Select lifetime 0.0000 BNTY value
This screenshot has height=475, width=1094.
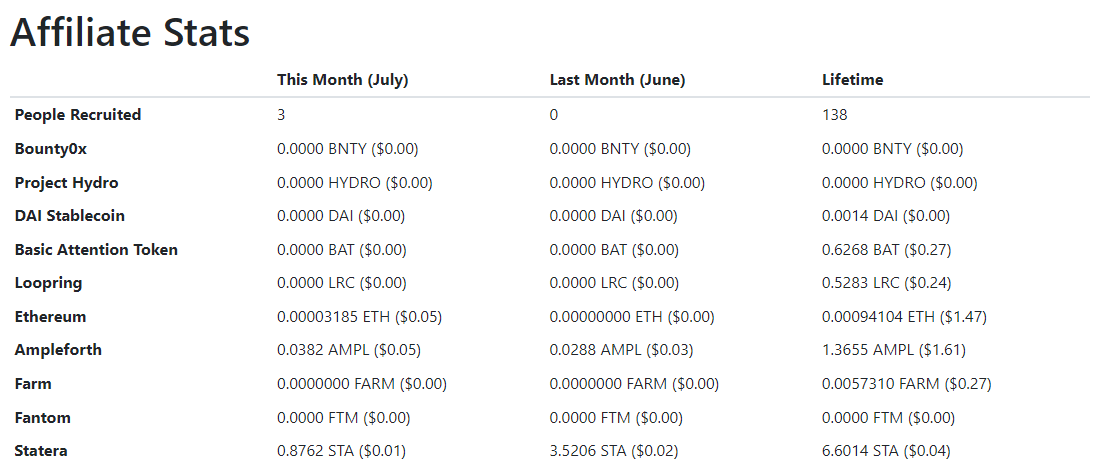(x=892, y=149)
